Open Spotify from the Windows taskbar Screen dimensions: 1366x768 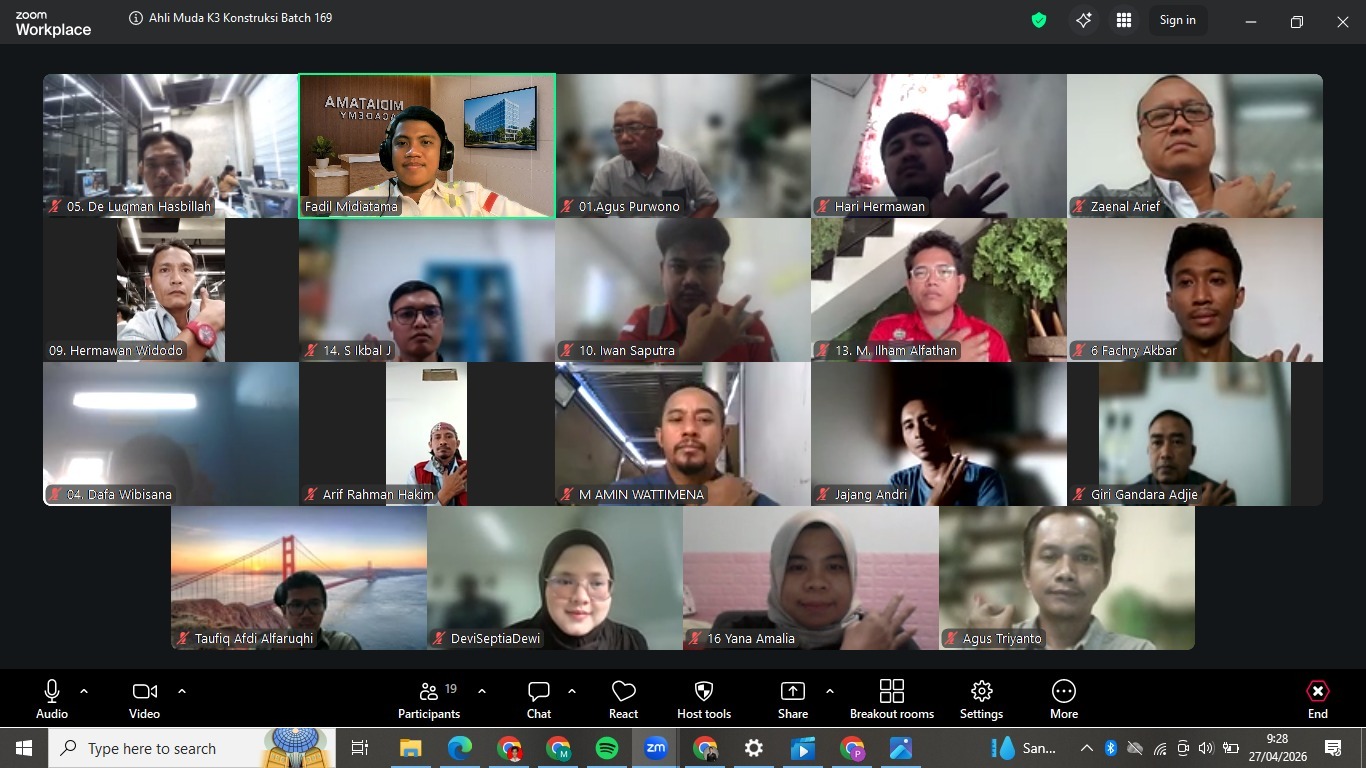(x=606, y=748)
